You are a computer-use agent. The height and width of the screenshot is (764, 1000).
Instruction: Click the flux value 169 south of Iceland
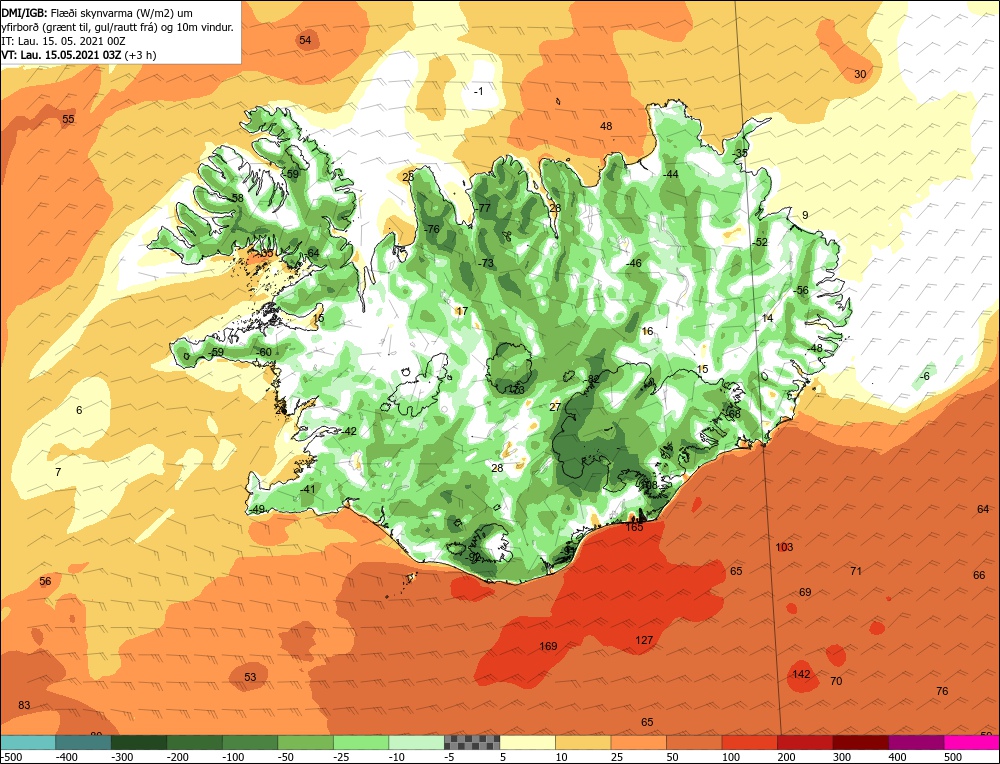coord(548,646)
